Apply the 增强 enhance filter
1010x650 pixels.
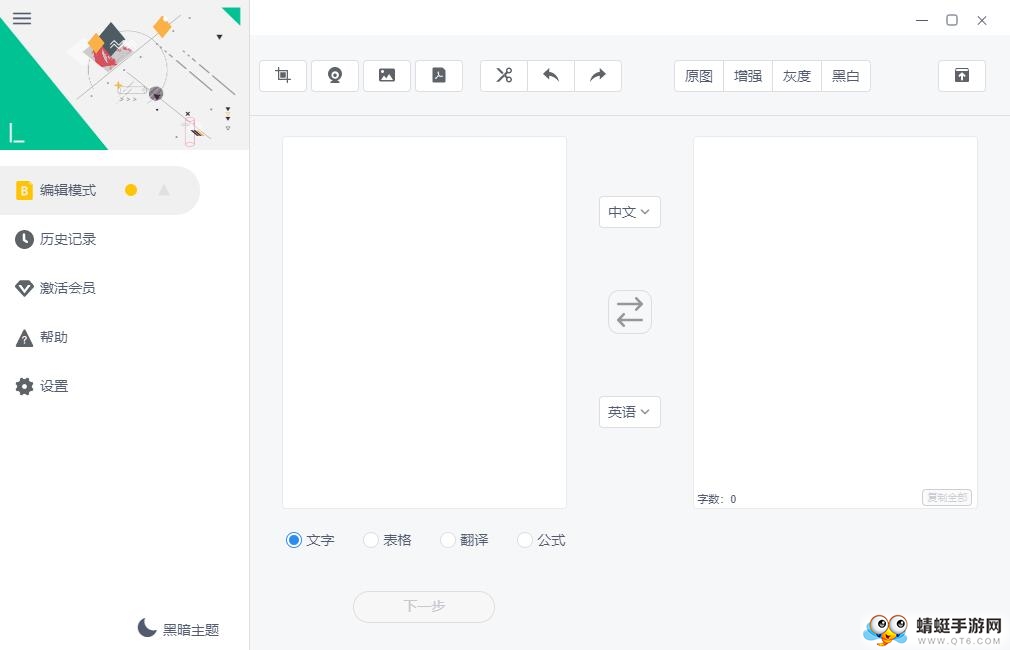pyautogui.click(x=748, y=76)
